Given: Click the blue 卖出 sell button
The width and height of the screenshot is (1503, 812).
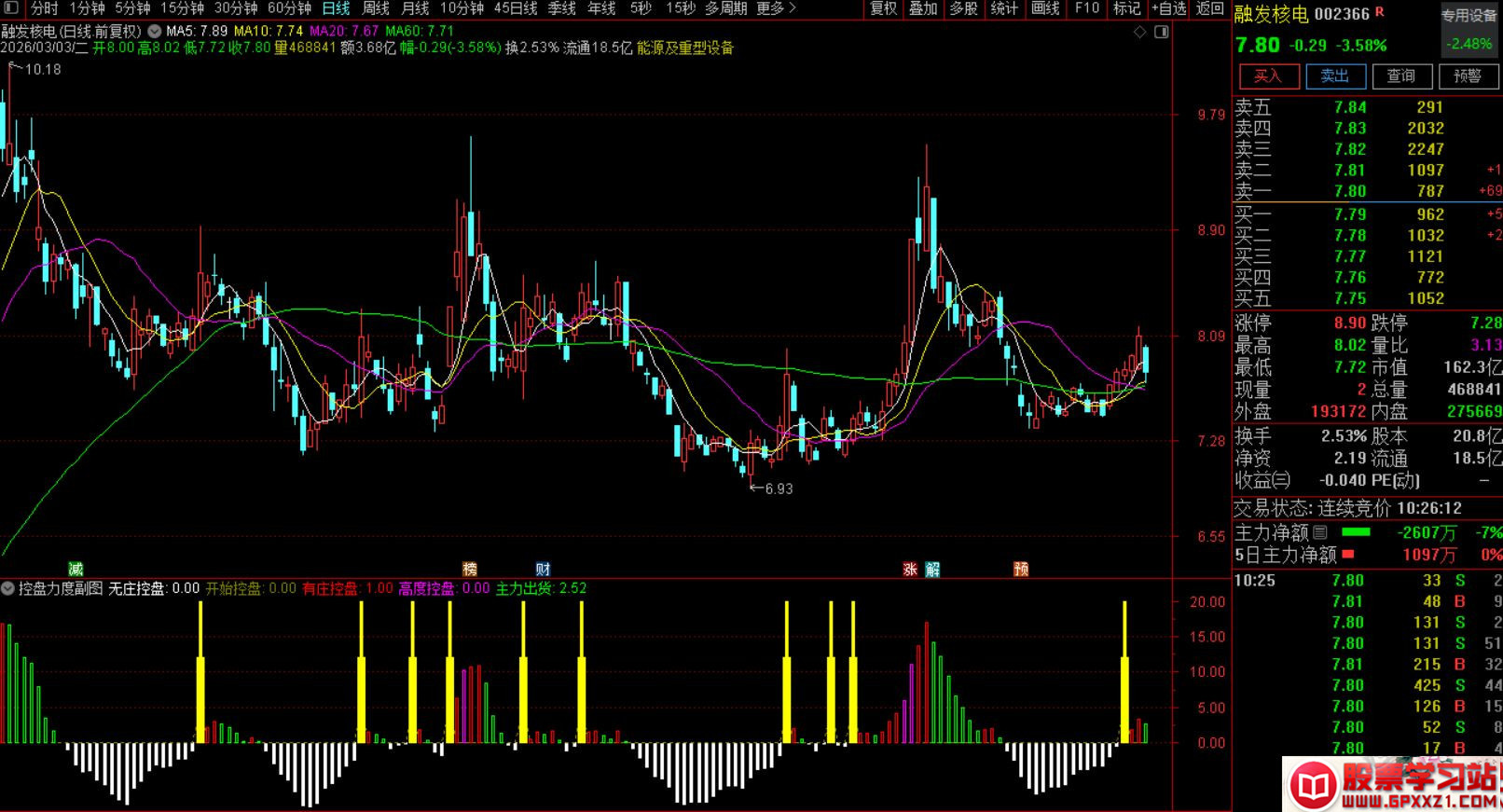Looking at the screenshot, I should [x=1334, y=76].
